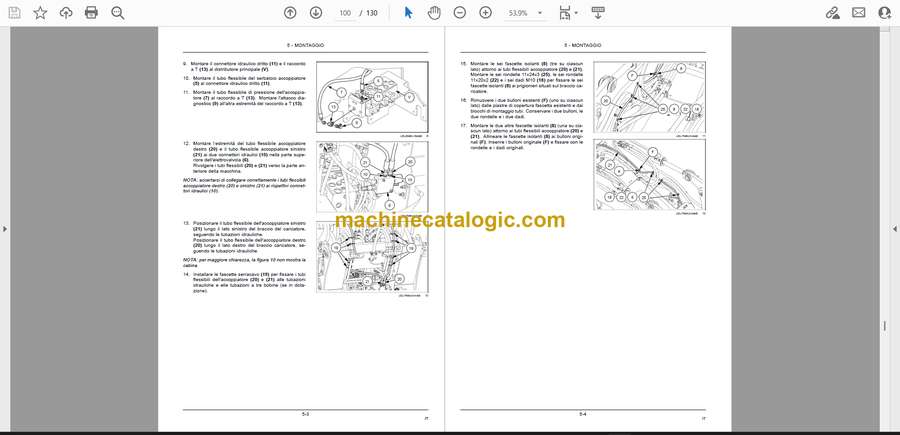Viewport: 900px width, 435px height.
Task: Open the share link with others icon
Action: pos(832,13)
